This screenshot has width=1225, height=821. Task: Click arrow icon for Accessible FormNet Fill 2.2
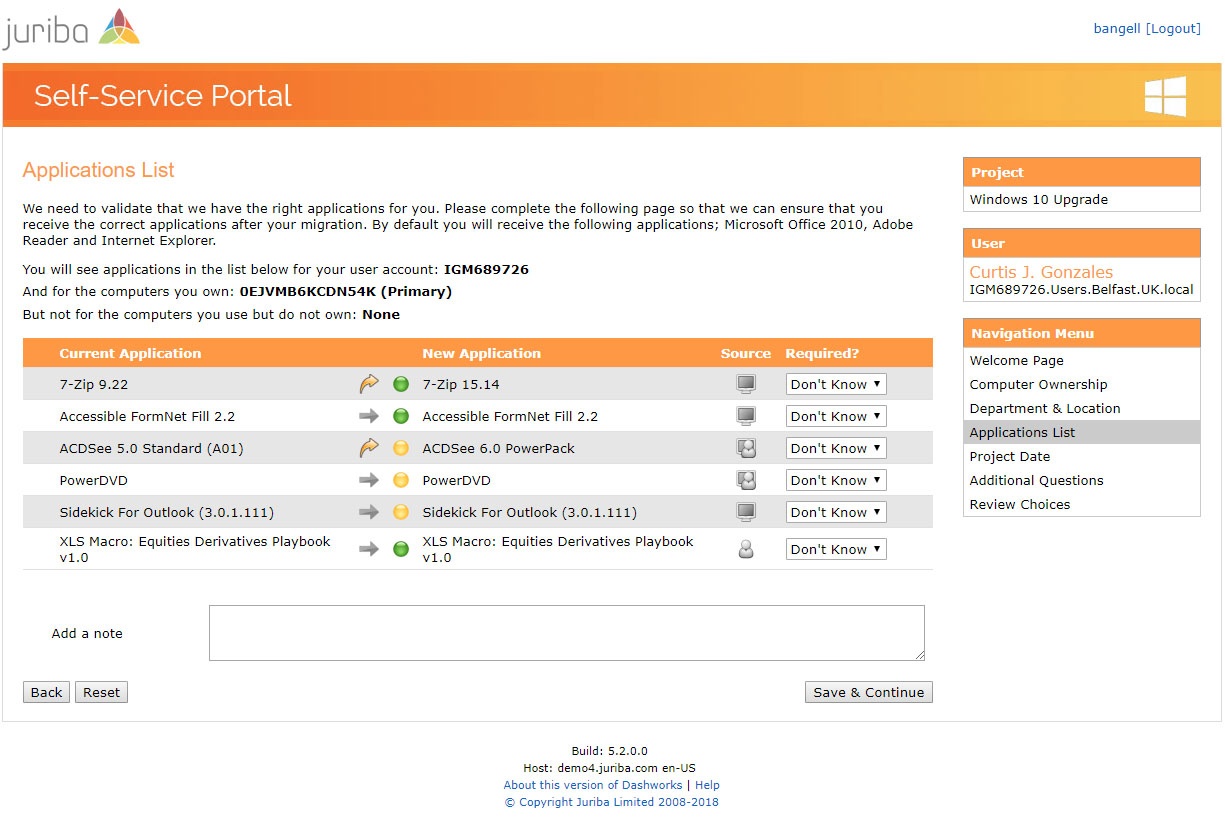tap(369, 416)
